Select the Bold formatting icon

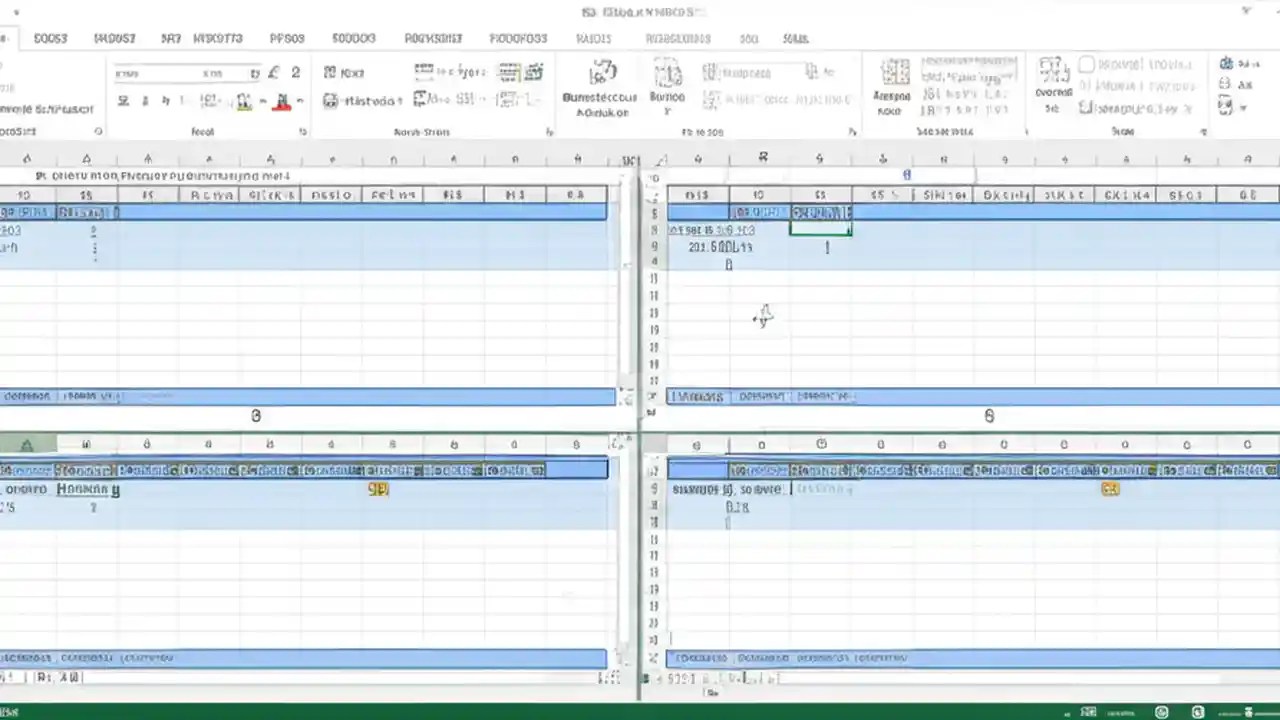(x=122, y=101)
